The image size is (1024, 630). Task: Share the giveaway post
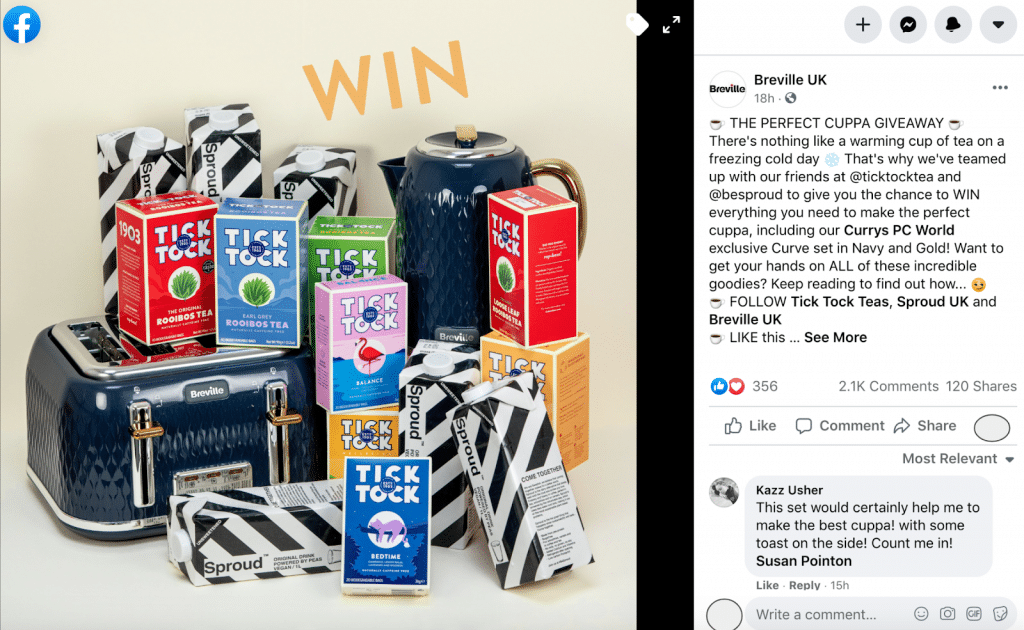coord(925,426)
